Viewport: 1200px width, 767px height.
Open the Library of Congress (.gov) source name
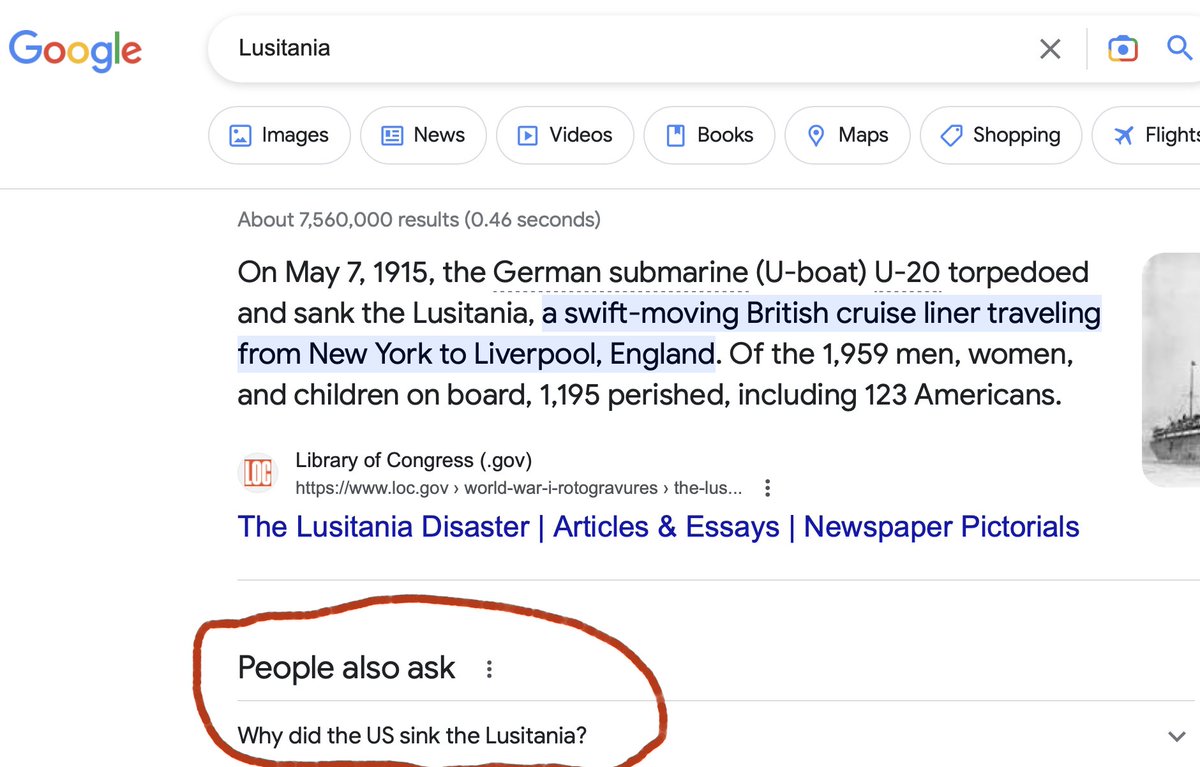tap(413, 460)
